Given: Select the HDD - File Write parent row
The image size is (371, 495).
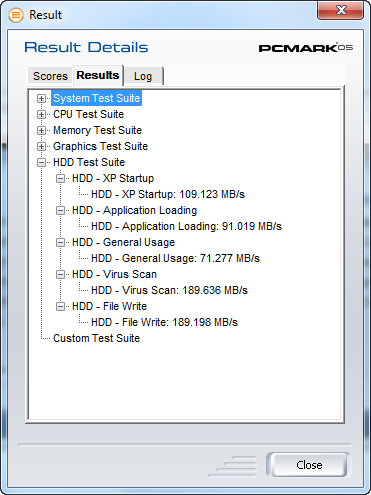Looking at the screenshot, I should (109, 306).
